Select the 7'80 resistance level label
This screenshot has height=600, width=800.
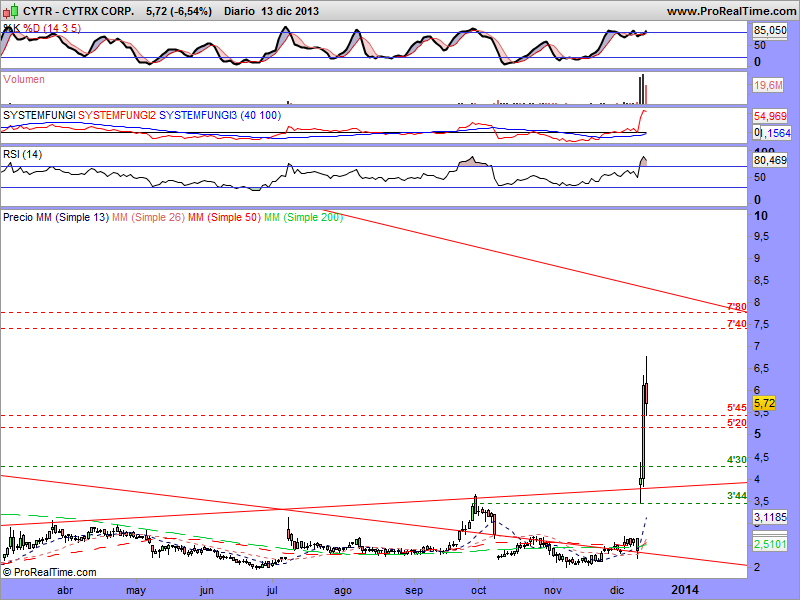pos(737,307)
